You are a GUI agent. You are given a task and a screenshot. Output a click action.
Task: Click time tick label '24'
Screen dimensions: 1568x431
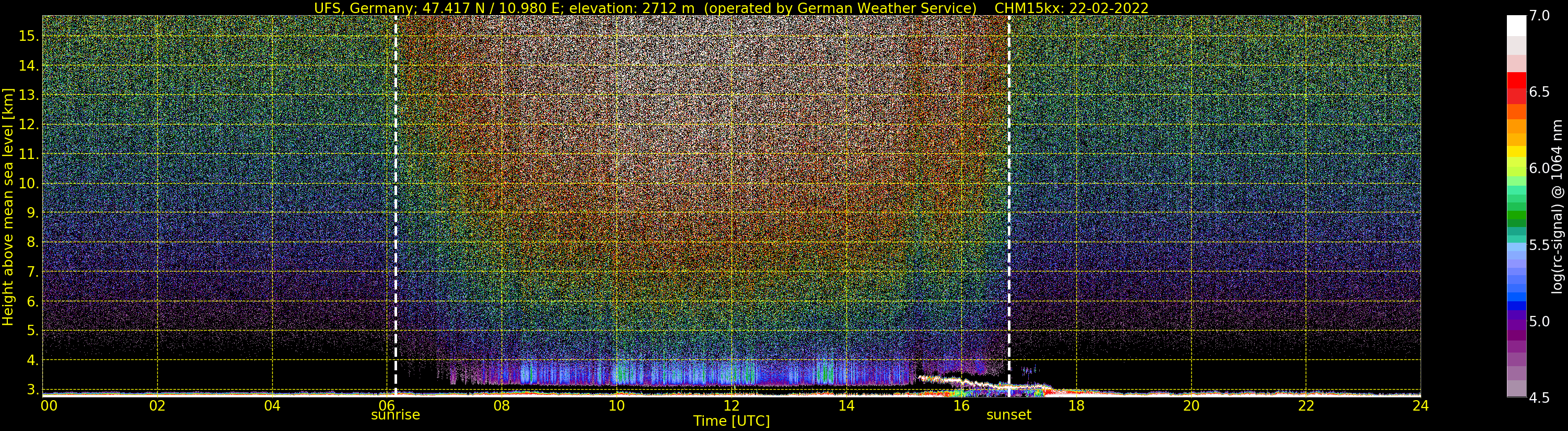pyautogui.click(x=1420, y=405)
